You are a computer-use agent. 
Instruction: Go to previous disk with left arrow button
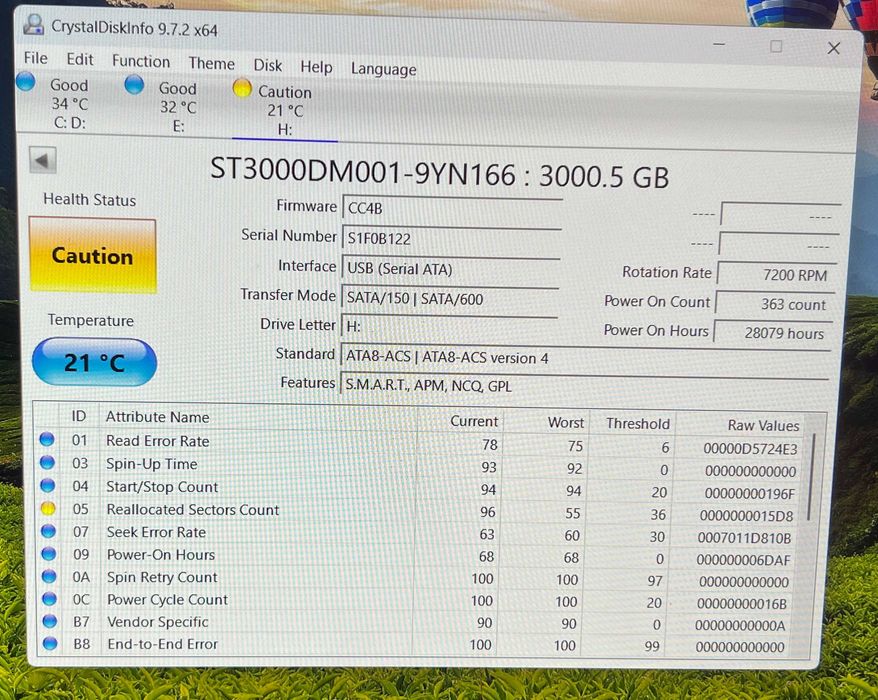pyautogui.click(x=43, y=161)
